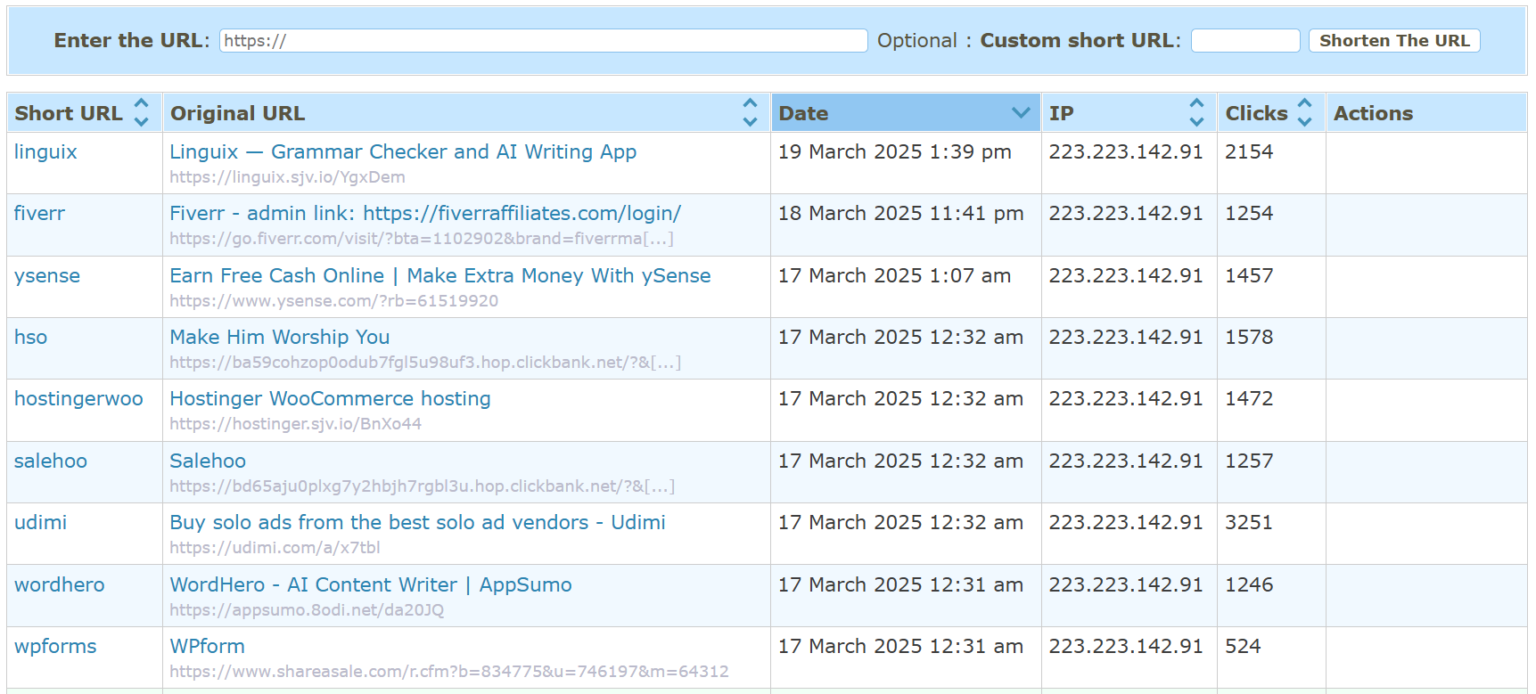Focus the Custom short URL input box
1536x694 pixels.
(1245, 40)
